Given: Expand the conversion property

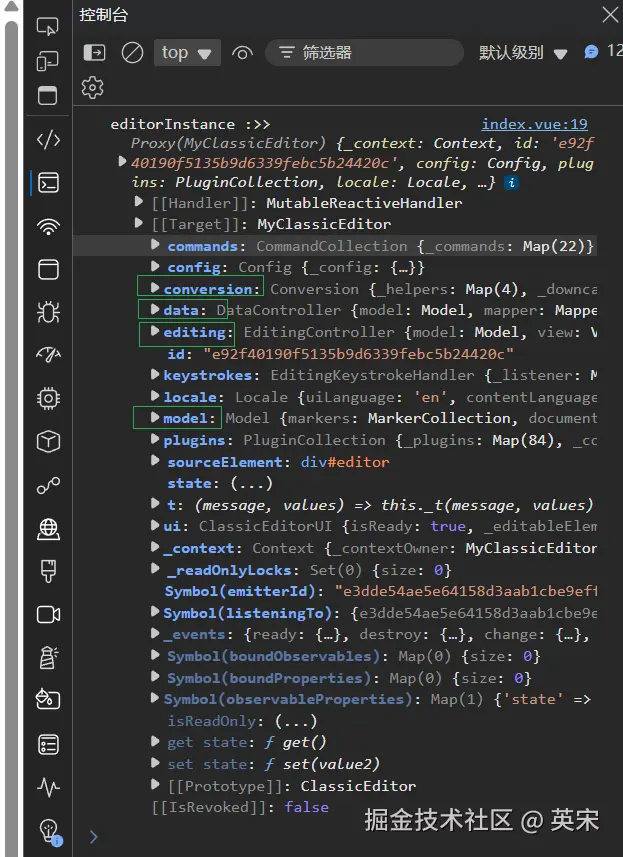Looking at the screenshot, I should coord(155,287).
